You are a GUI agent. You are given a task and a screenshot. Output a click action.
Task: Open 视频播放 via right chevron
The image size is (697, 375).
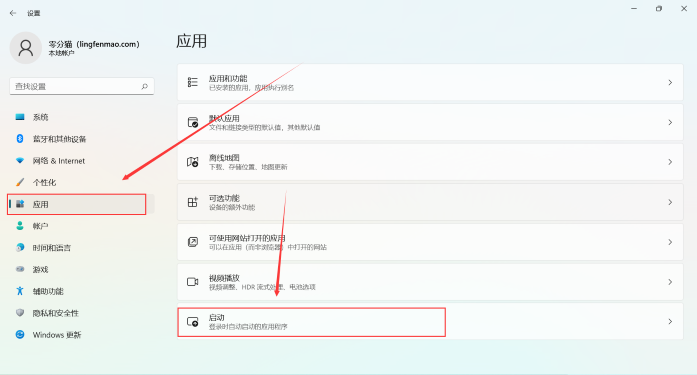pos(670,282)
